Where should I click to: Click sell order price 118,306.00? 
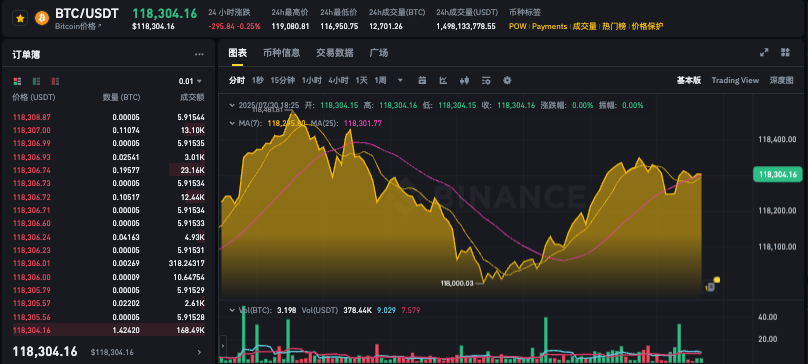(31, 277)
